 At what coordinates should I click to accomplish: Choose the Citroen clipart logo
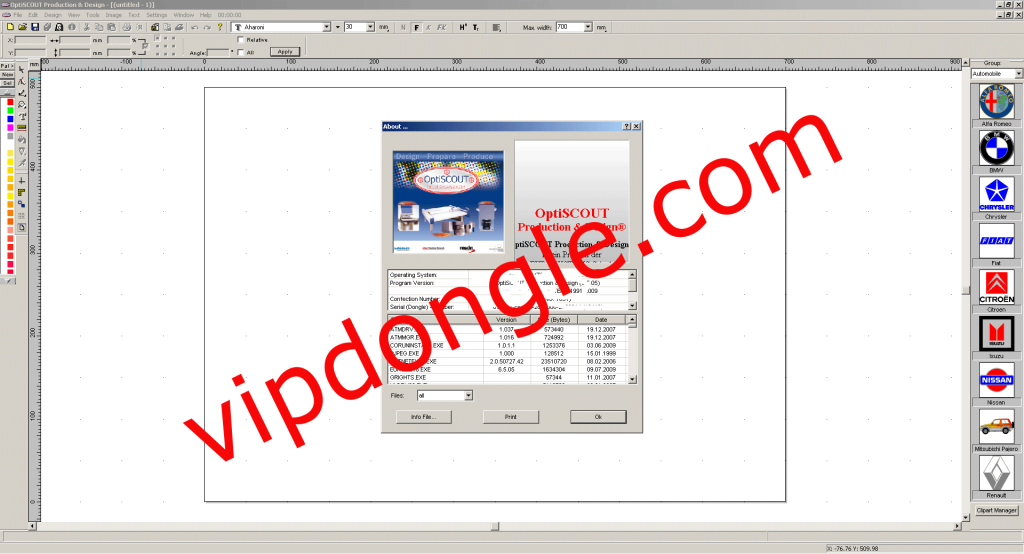(x=996, y=287)
